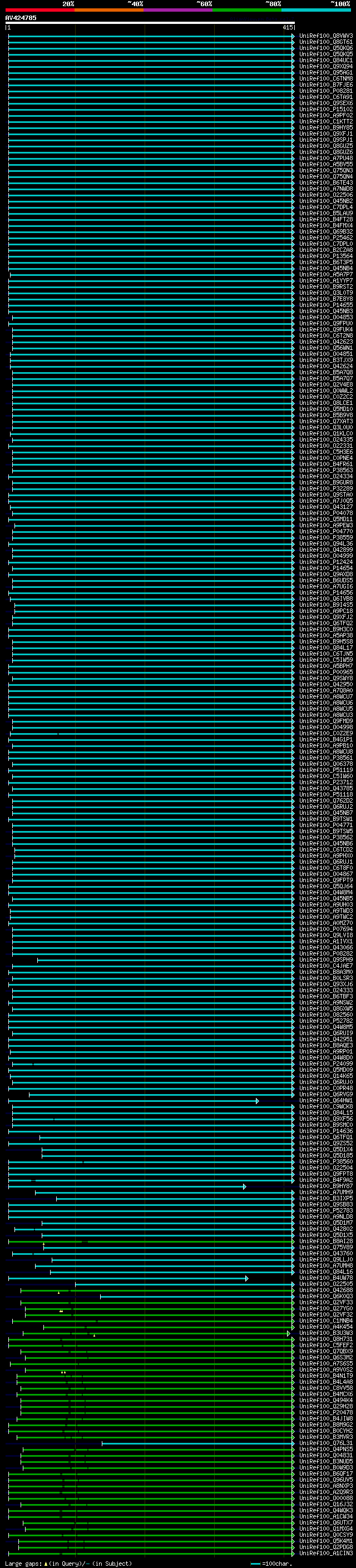Click hit label UniRef100_P52783
The image size is (356, 1568).
325,1211
